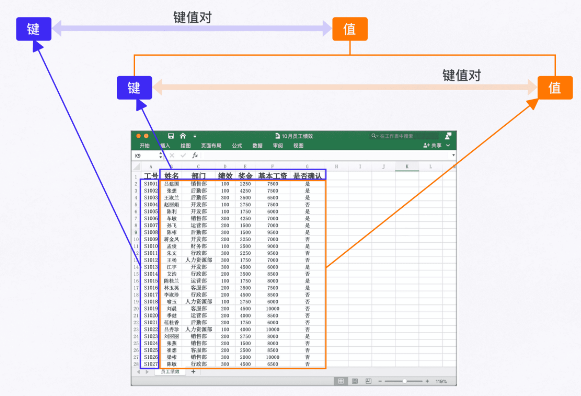Select column I header
The width and height of the screenshot is (581, 396).
360,167
